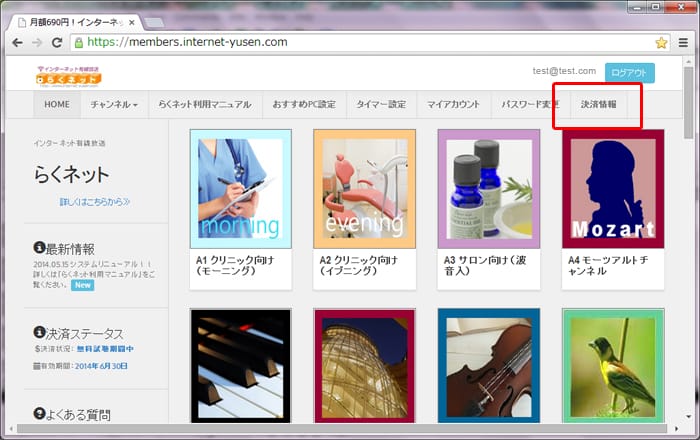Go to おすすめPC設定 page

tap(305, 104)
